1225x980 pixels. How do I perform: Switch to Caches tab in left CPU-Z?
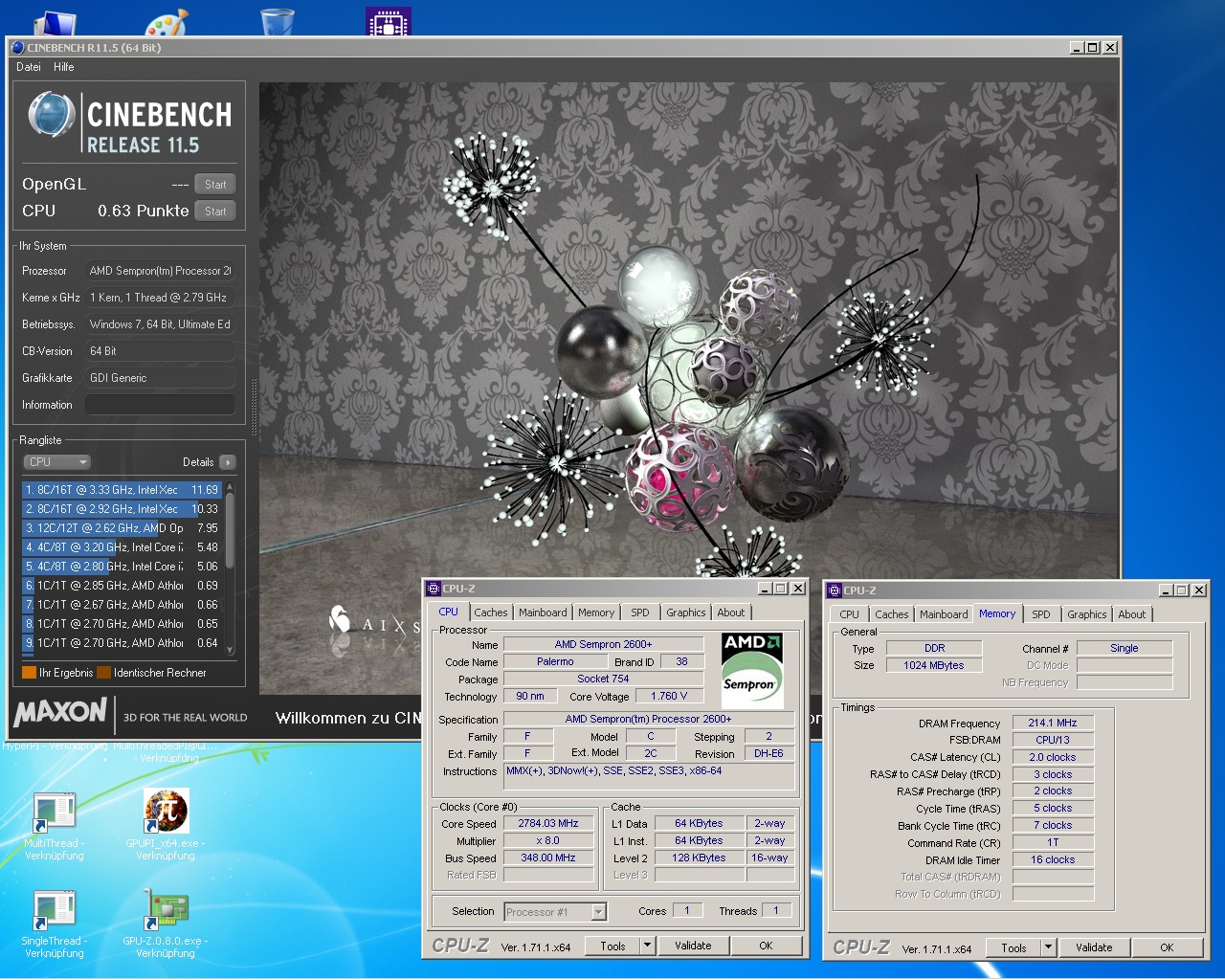pyautogui.click(x=491, y=612)
